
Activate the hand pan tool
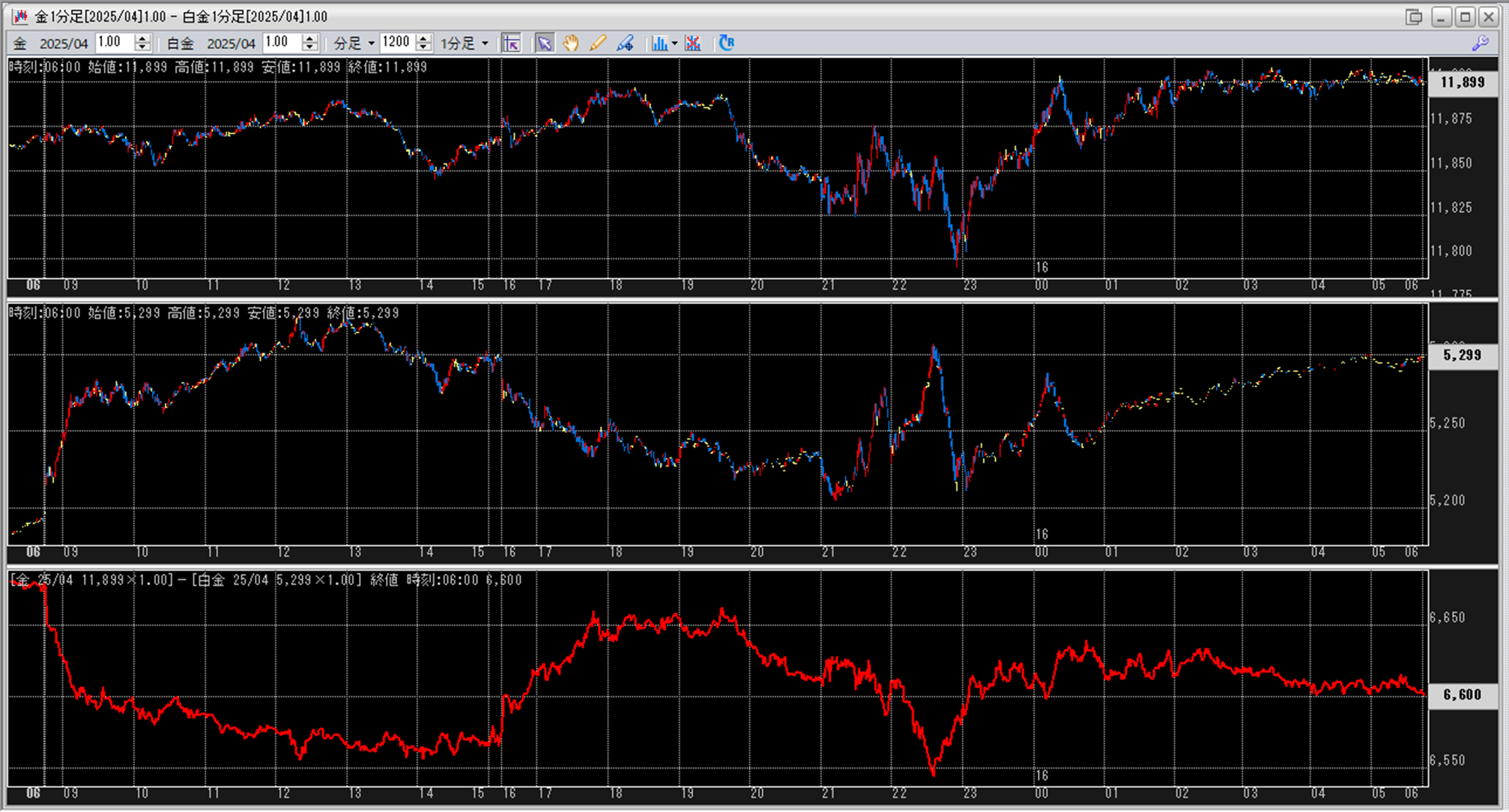pyautogui.click(x=571, y=43)
